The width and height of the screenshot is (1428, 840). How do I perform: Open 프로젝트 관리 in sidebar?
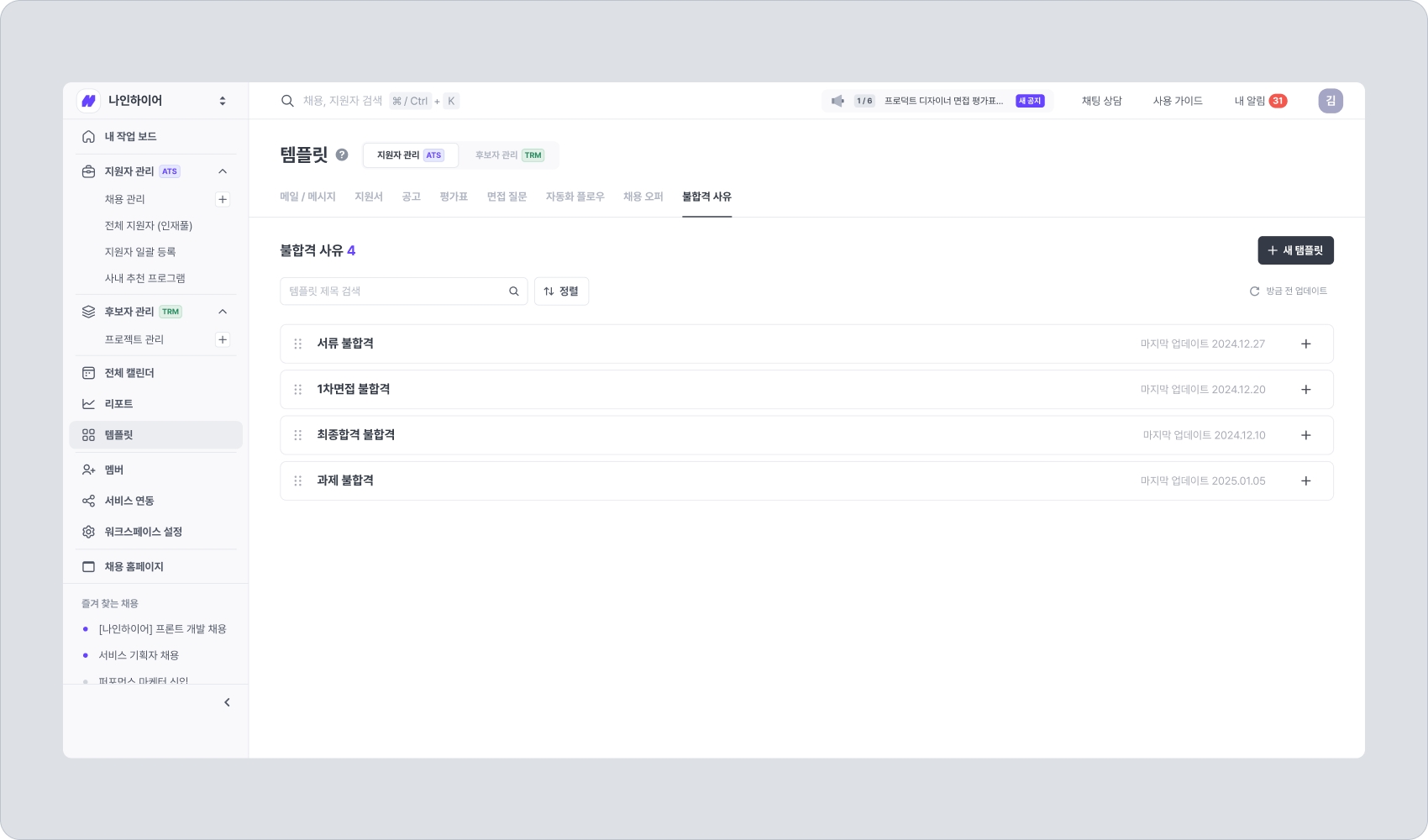[134, 339]
